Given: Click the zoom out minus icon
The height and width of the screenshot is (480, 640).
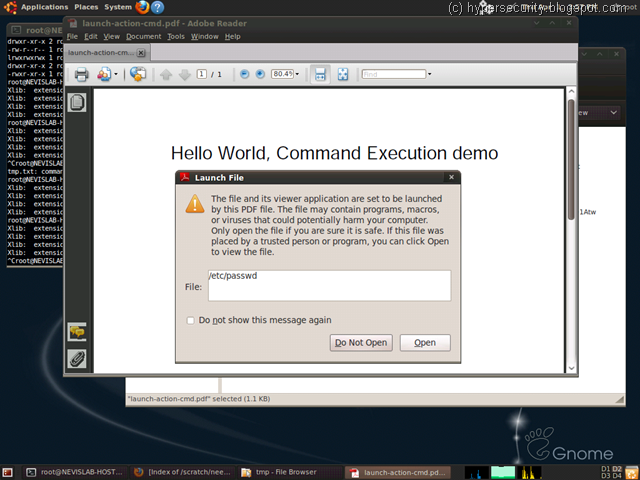Looking at the screenshot, I should coord(244,74).
